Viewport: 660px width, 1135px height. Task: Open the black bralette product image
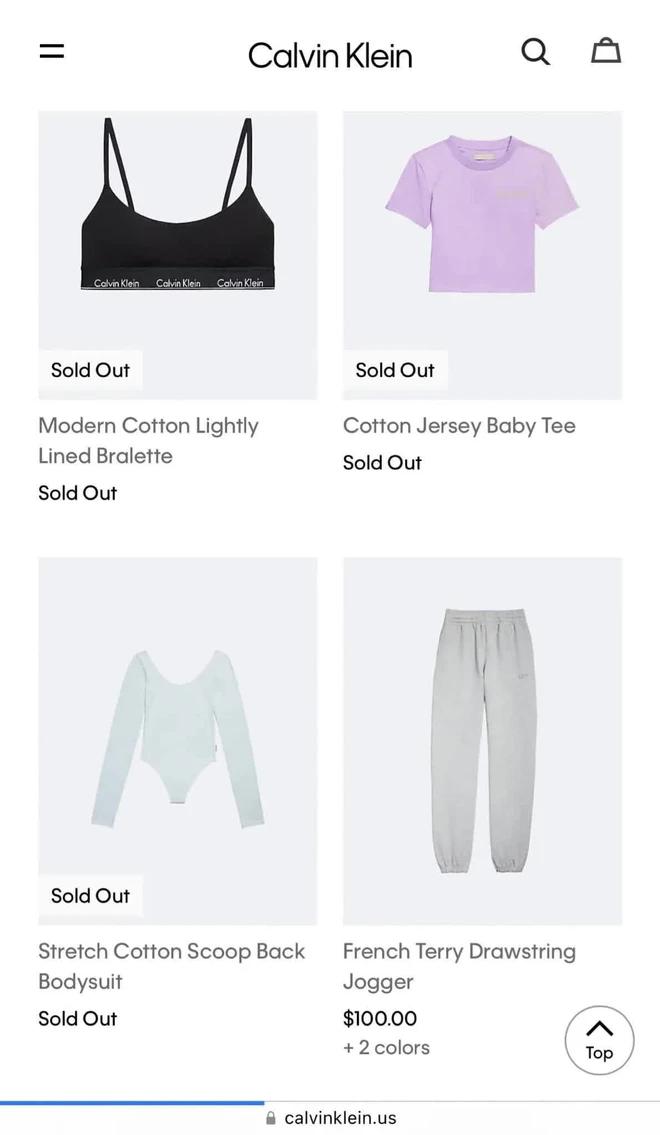(x=178, y=220)
